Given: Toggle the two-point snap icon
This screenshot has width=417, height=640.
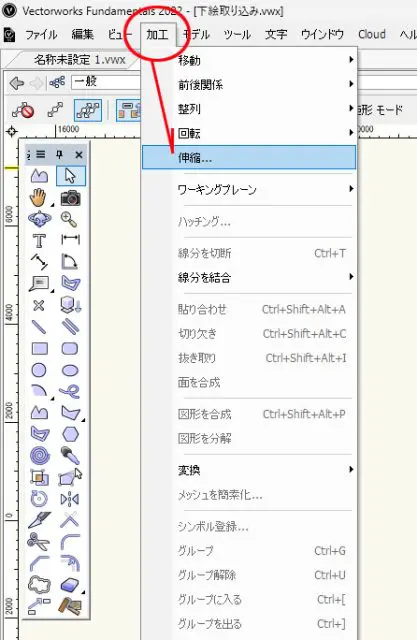Looking at the screenshot, I should [x=55, y=110].
